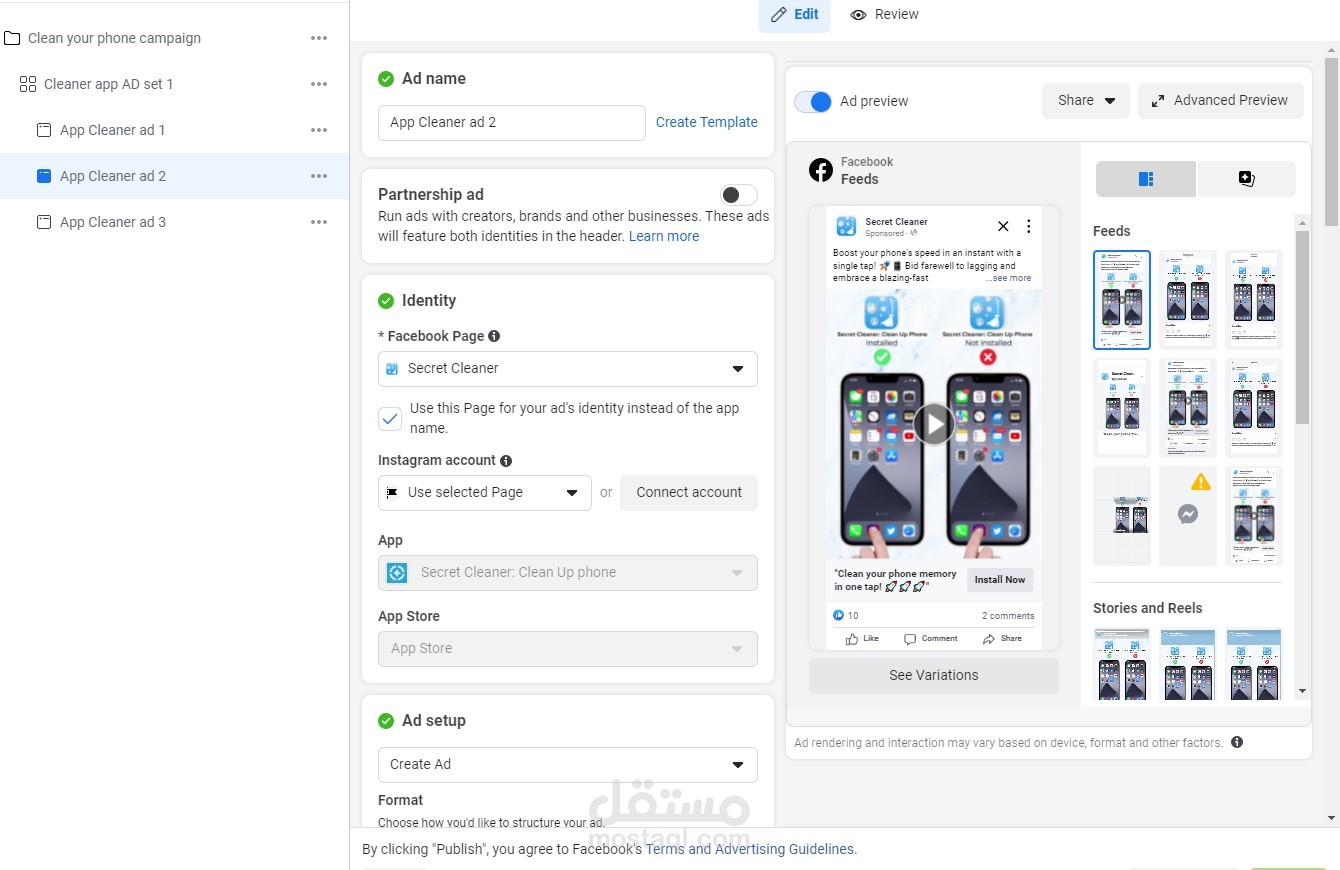Open the Learn more link
The image size is (1340, 870).
664,236
